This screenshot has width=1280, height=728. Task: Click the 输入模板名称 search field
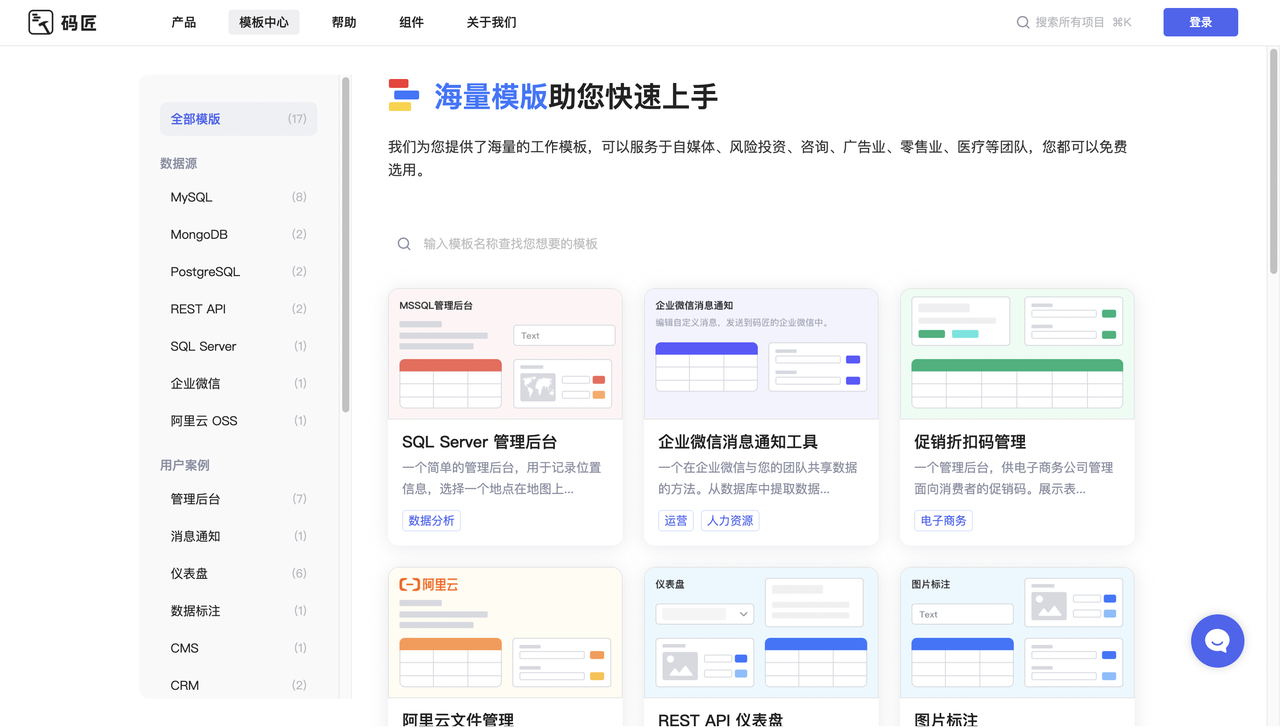(x=761, y=244)
